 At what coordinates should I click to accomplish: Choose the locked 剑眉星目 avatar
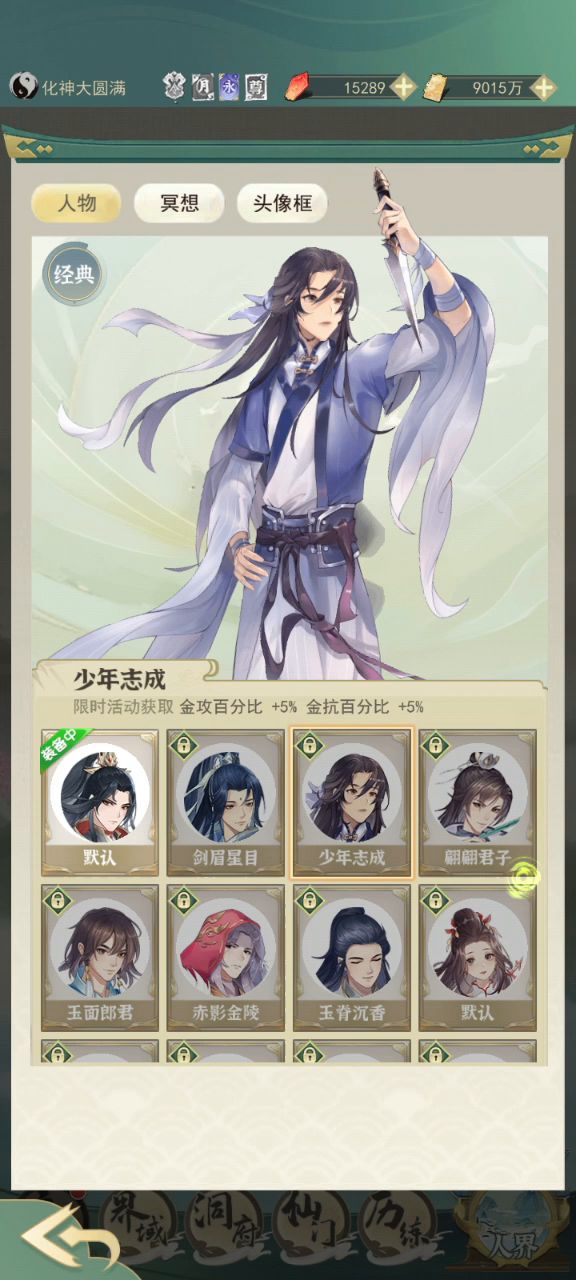click(x=225, y=803)
